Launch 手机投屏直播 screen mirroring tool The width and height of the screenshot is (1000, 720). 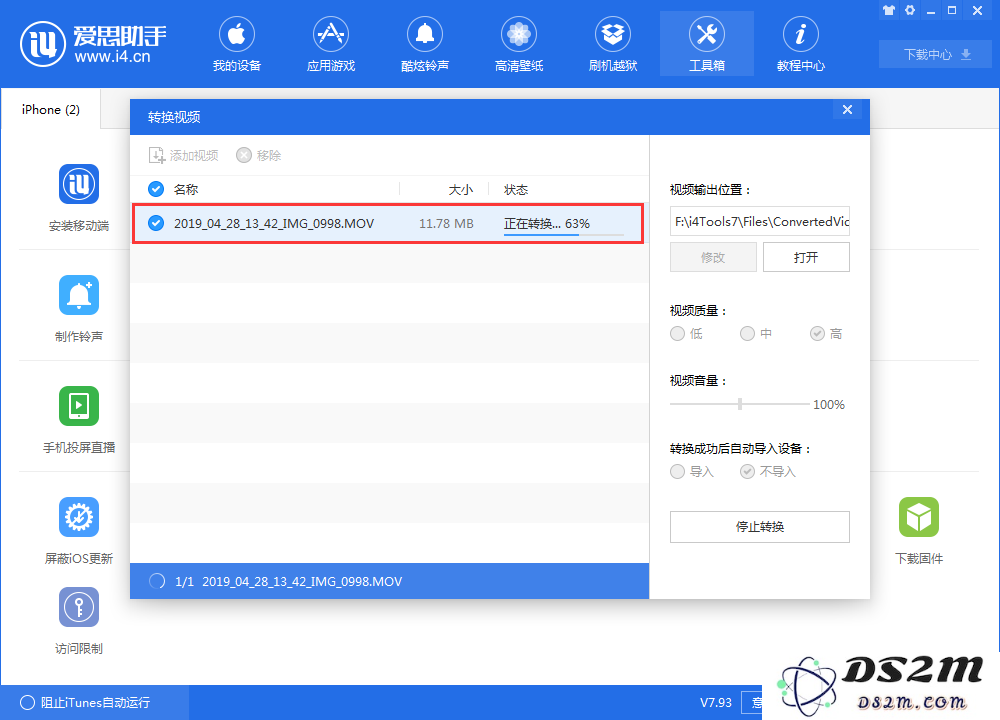[x=79, y=420]
